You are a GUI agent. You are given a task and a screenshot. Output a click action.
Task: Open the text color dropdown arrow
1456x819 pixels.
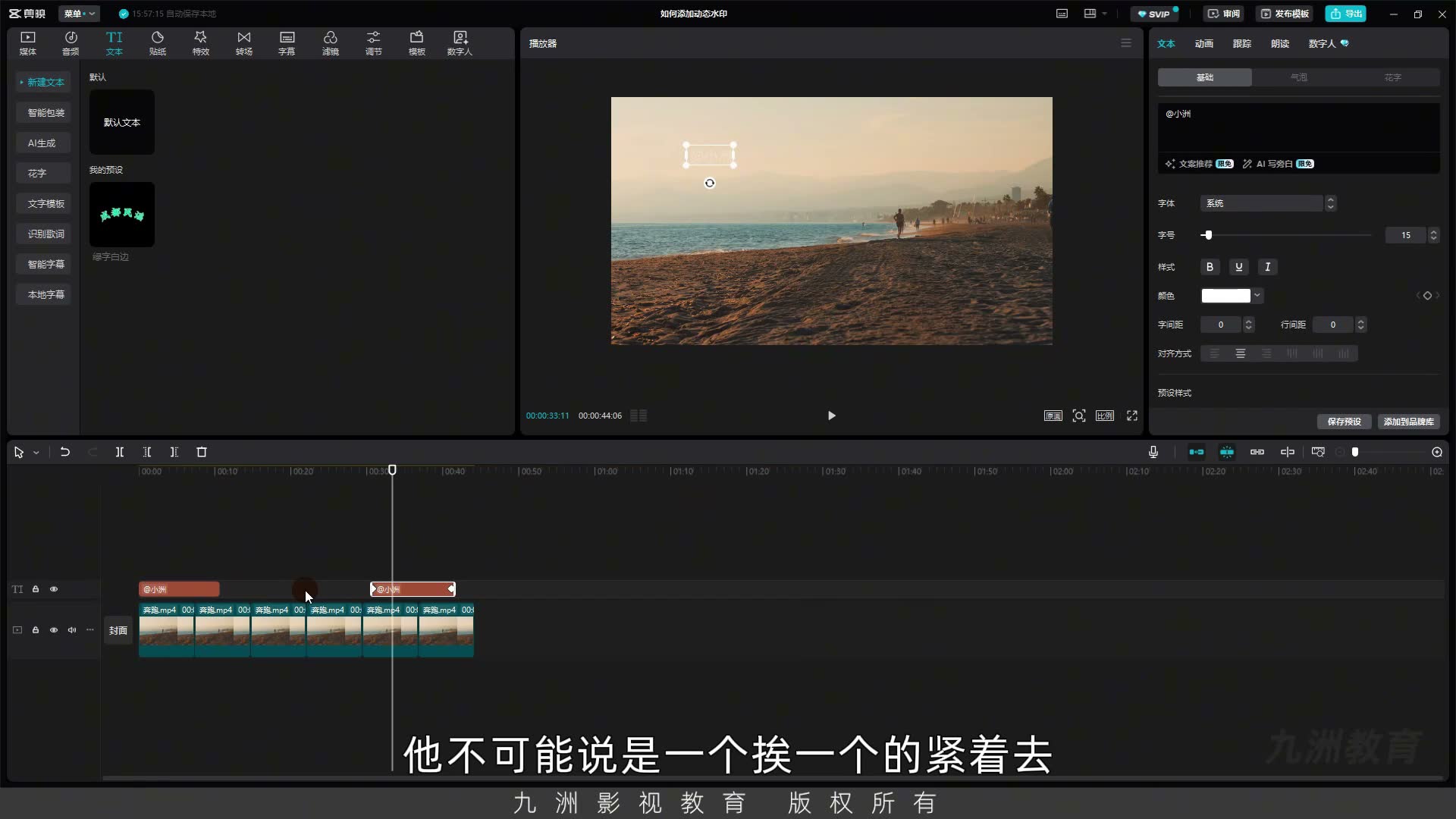(1257, 296)
